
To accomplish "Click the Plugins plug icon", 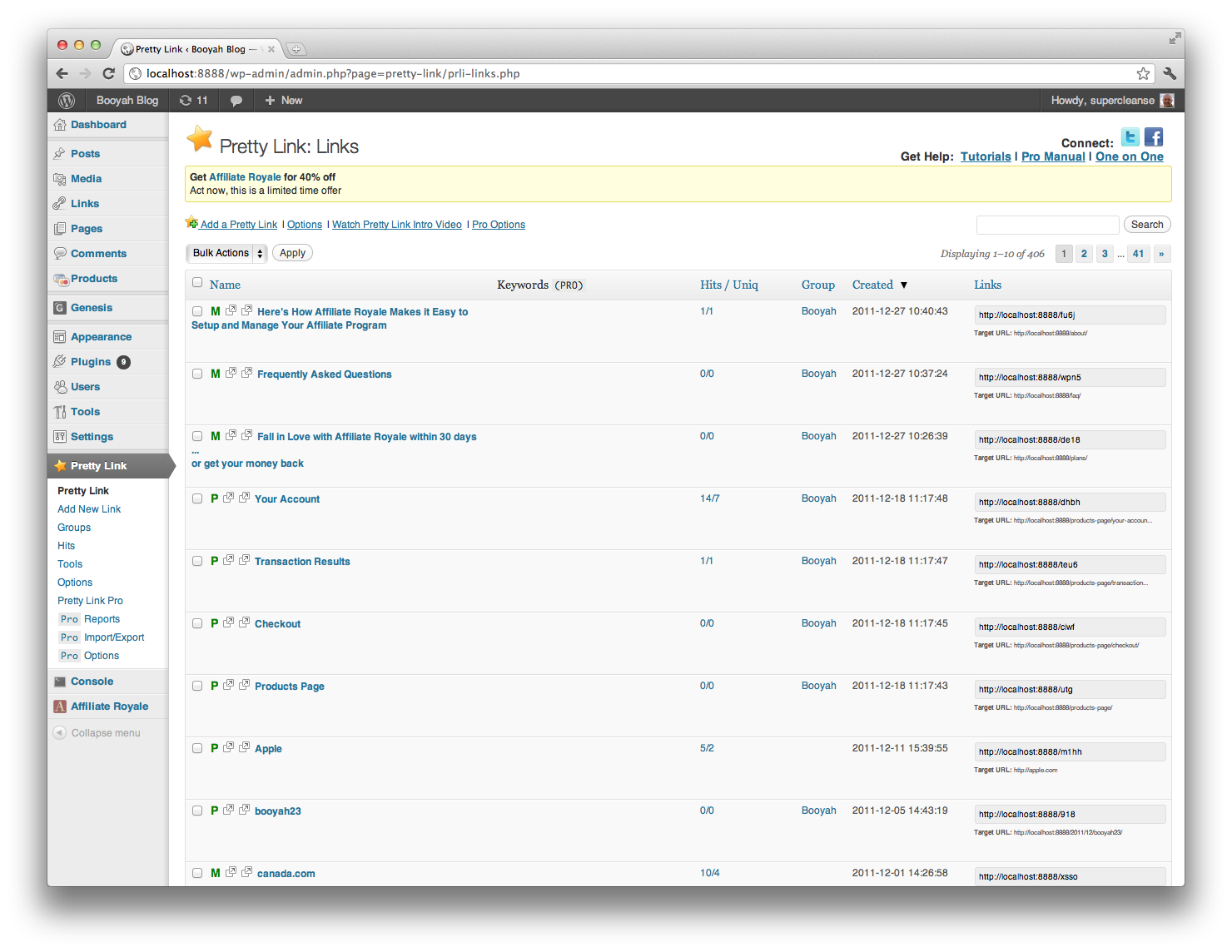I will click(60, 362).
